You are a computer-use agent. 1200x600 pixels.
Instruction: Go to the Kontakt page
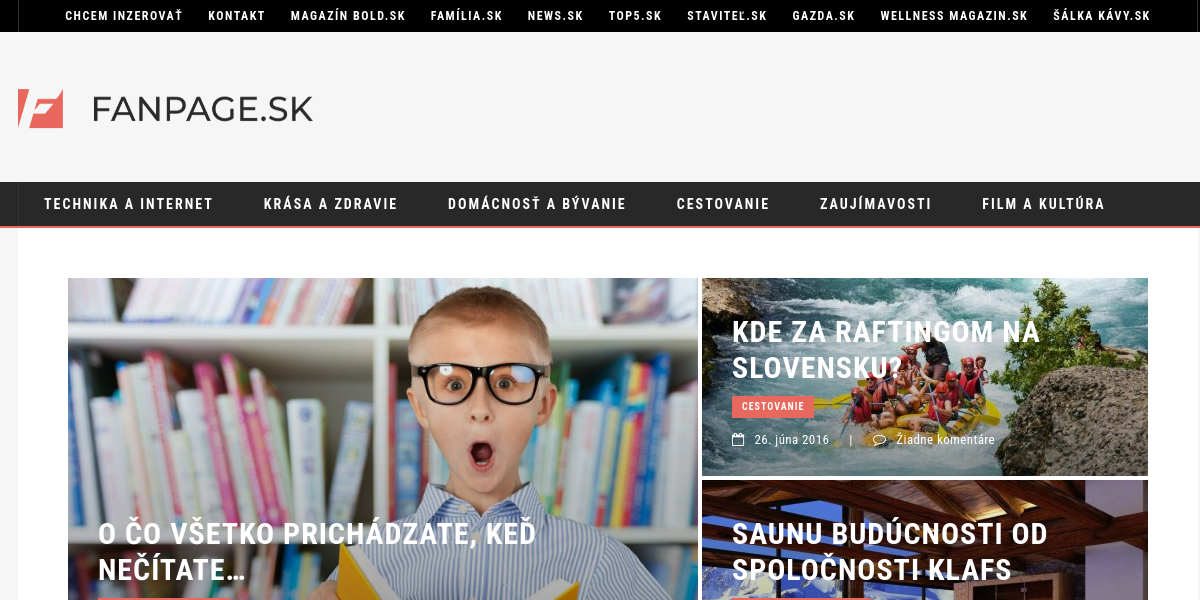237,16
